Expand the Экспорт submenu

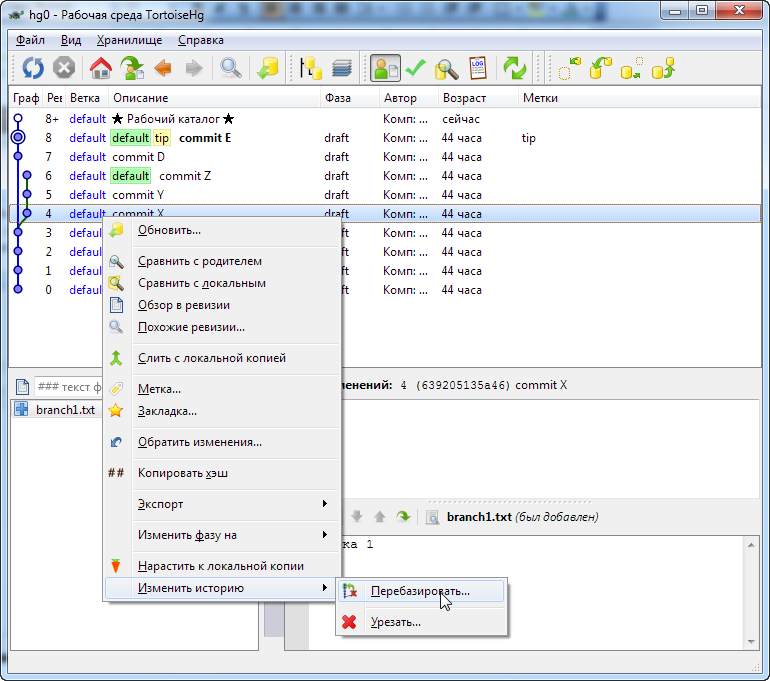221,504
